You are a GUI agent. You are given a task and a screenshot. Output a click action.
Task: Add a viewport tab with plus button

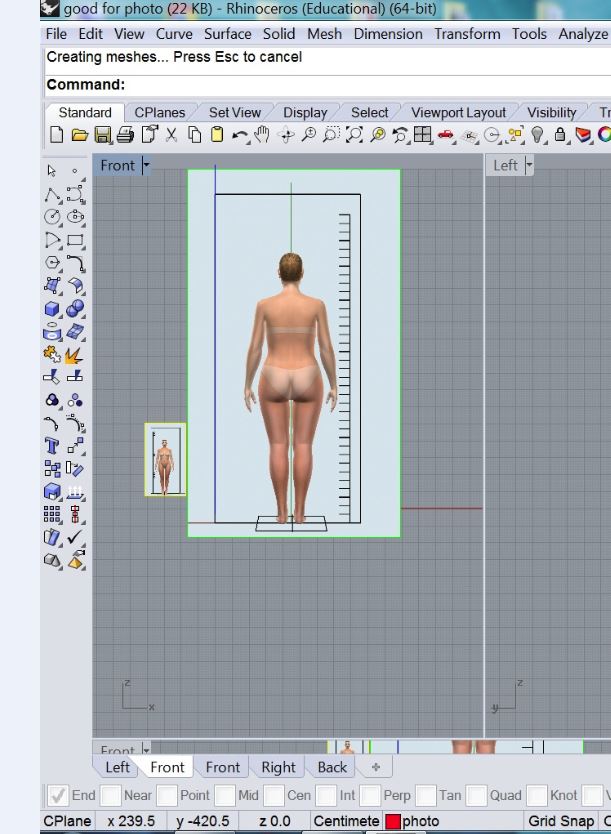376,768
